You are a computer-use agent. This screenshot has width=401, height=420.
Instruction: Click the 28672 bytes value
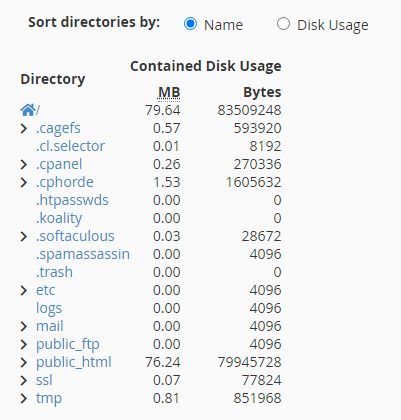(x=261, y=236)
